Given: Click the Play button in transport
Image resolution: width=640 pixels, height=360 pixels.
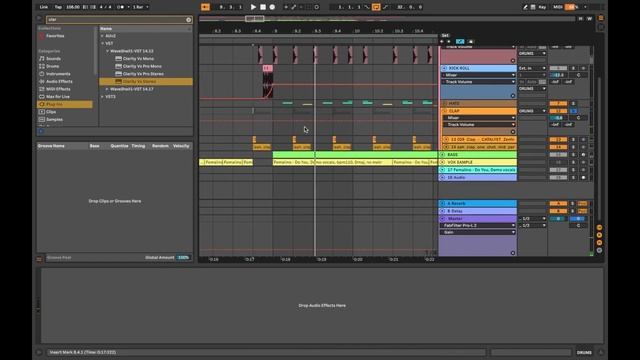Looking at the screenshot, I should (253, 7).
